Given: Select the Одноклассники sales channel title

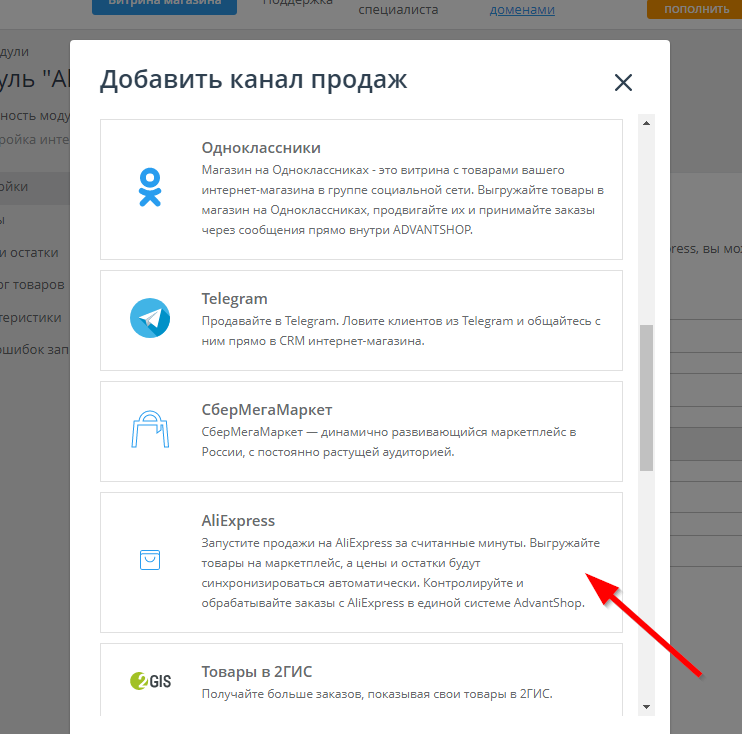Looking at the screenshot, I should [261, 148].
